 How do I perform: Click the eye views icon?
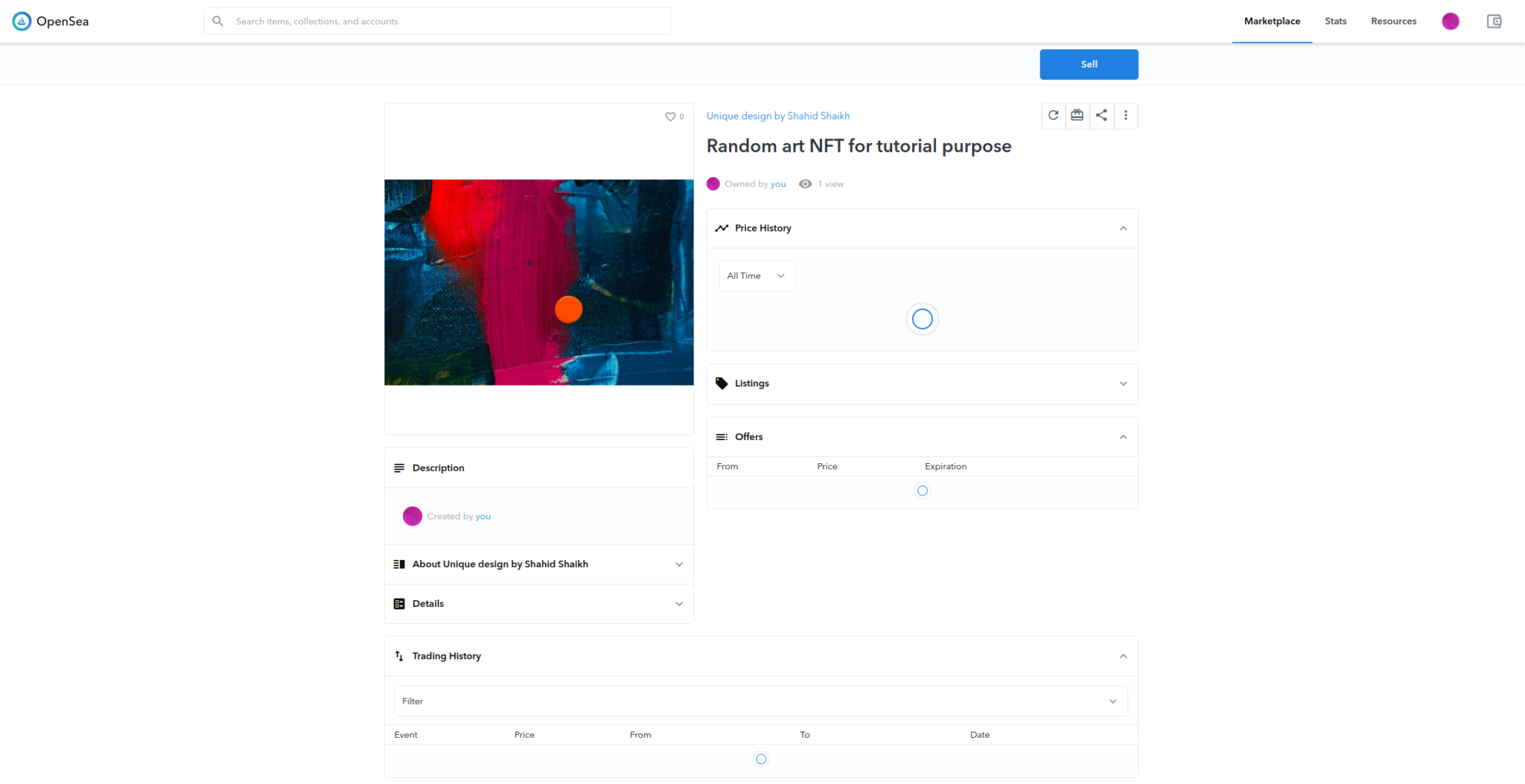(805, 184)
